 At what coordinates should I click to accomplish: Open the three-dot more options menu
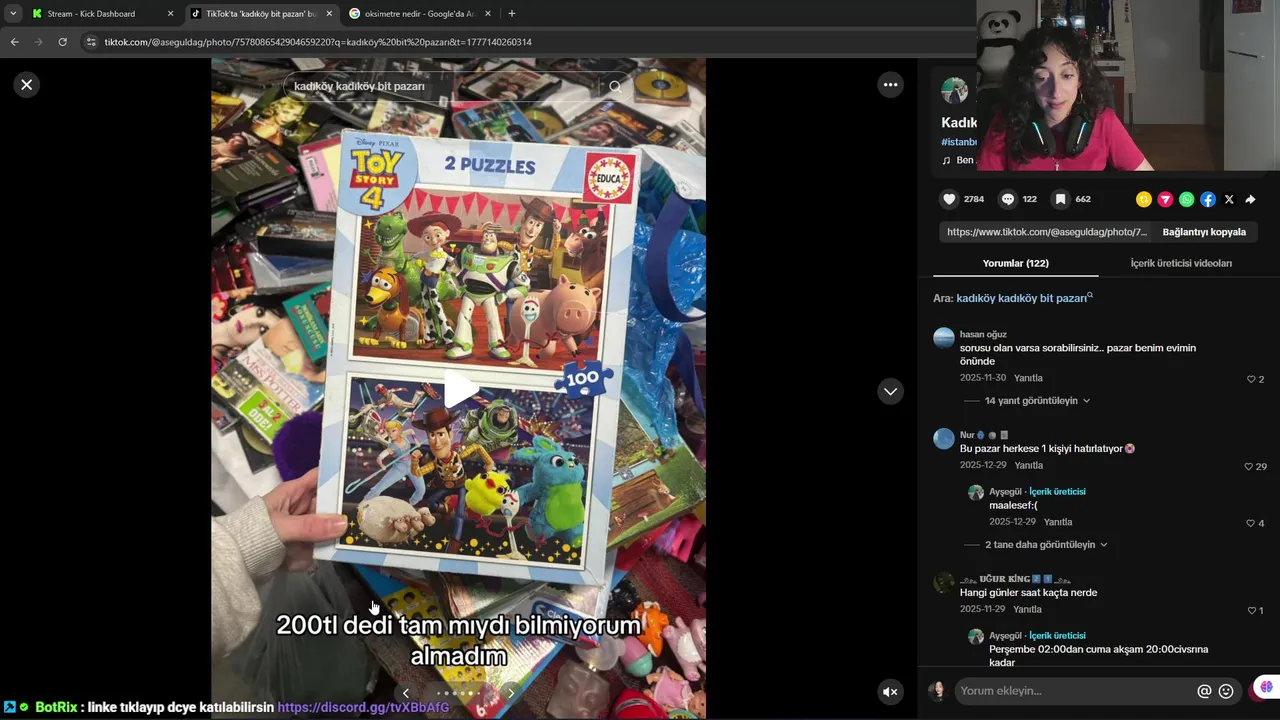tap(890, 85)
